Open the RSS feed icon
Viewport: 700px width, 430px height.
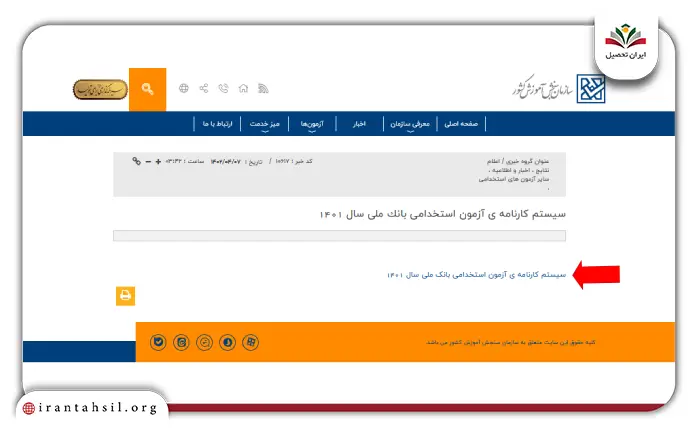263,88
